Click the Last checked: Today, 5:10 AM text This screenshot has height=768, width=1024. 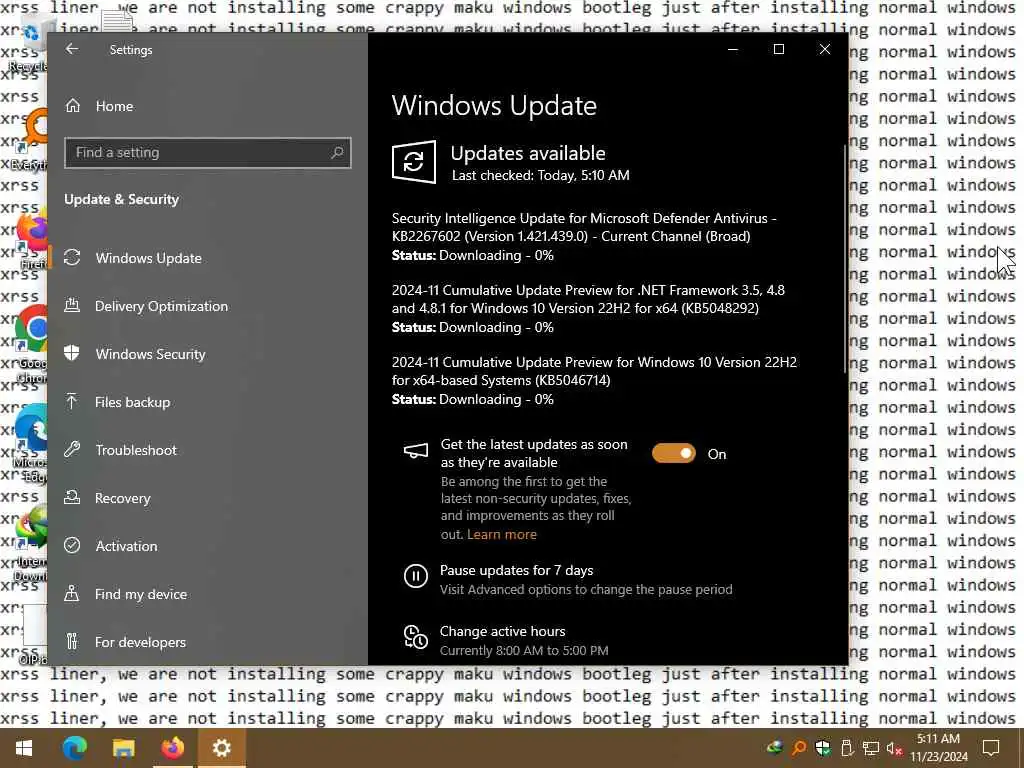541,175
